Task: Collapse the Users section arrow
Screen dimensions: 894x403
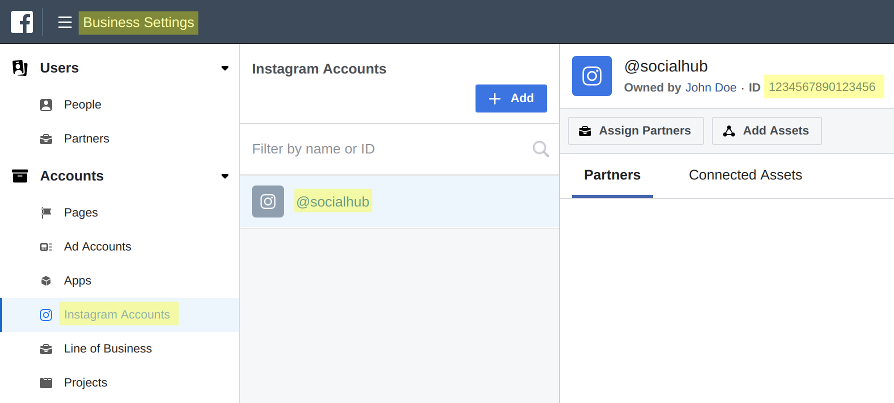Action: coord(225,68)
